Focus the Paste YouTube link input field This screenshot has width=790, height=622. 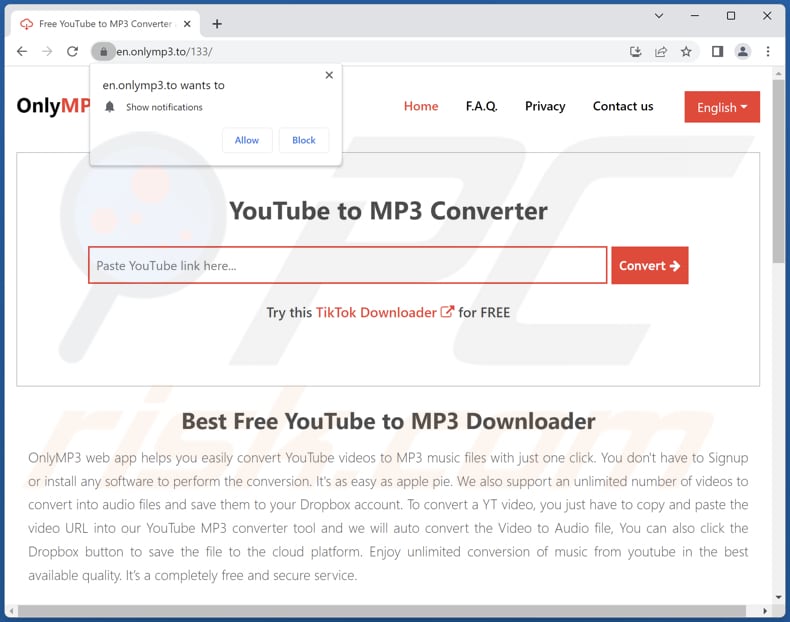click(348, 265)
